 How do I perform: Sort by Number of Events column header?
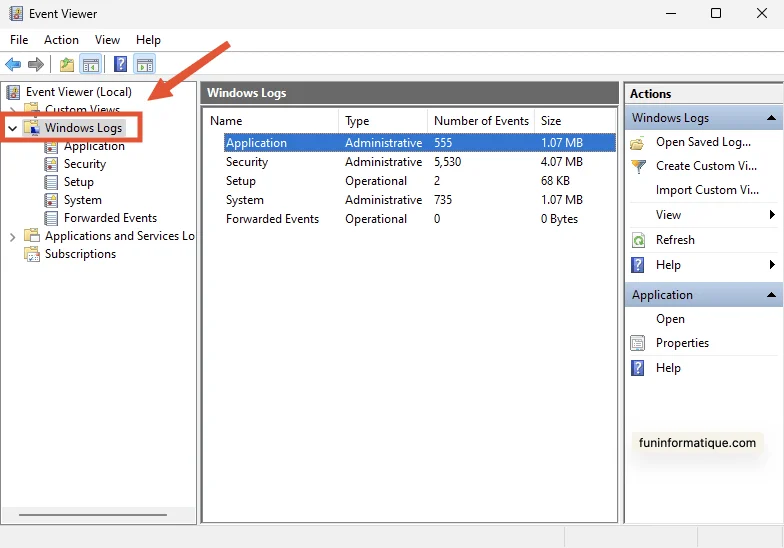click(481, 121)
